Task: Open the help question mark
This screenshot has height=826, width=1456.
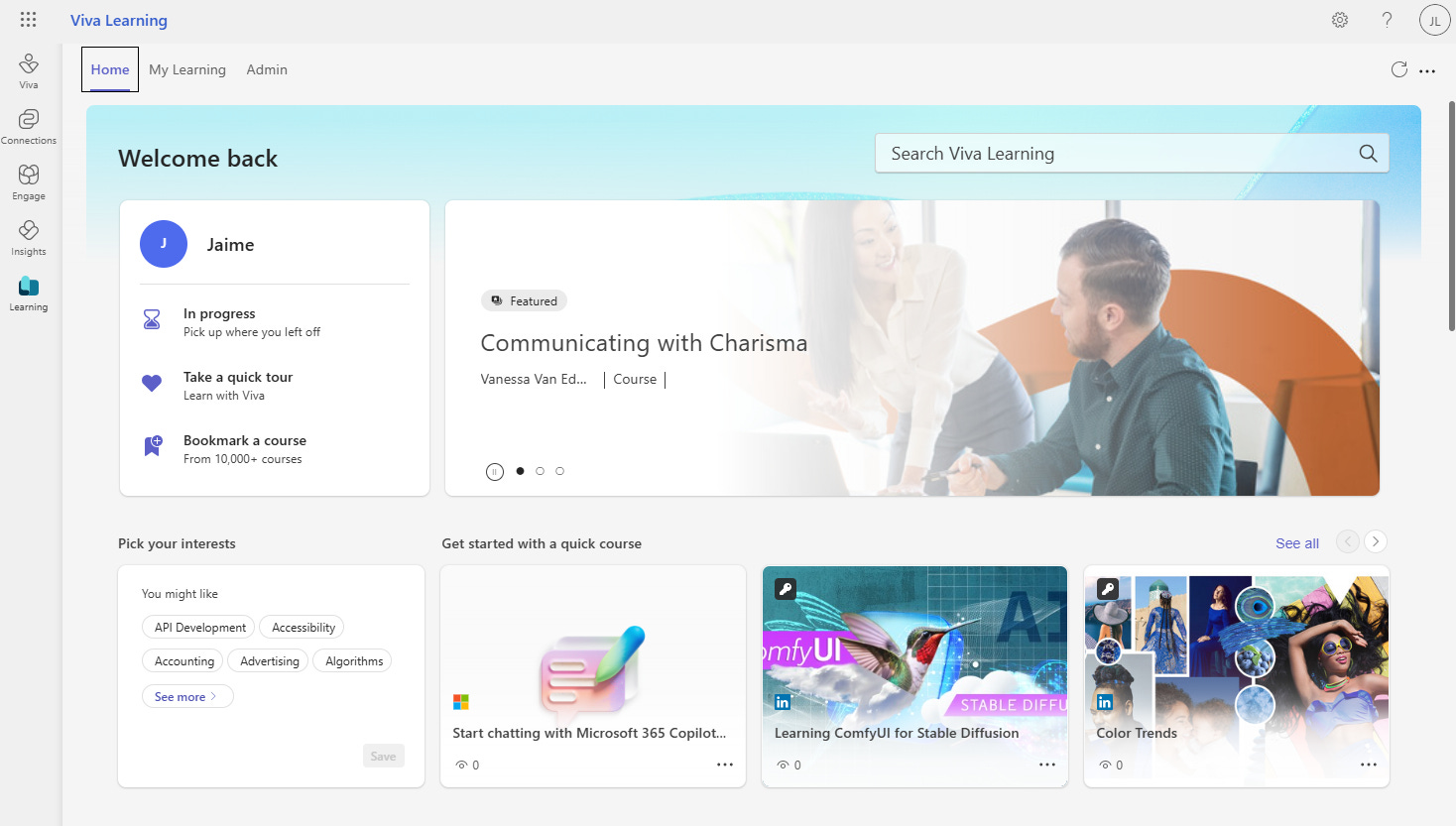Action: [1387, 20]
